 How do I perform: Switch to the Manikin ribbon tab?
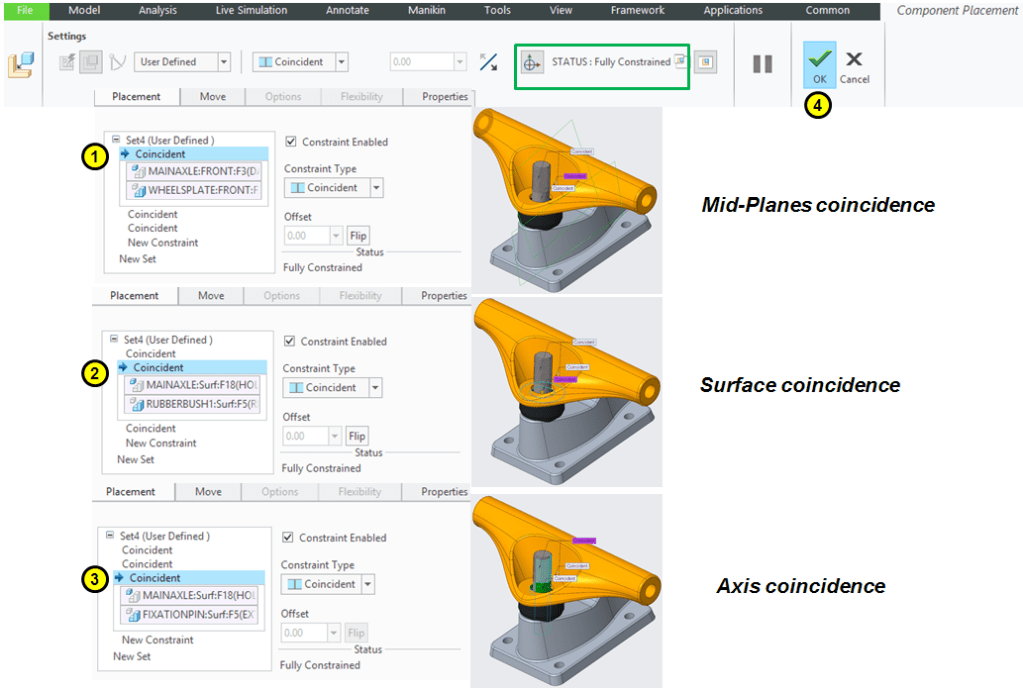tap(427, 10)
